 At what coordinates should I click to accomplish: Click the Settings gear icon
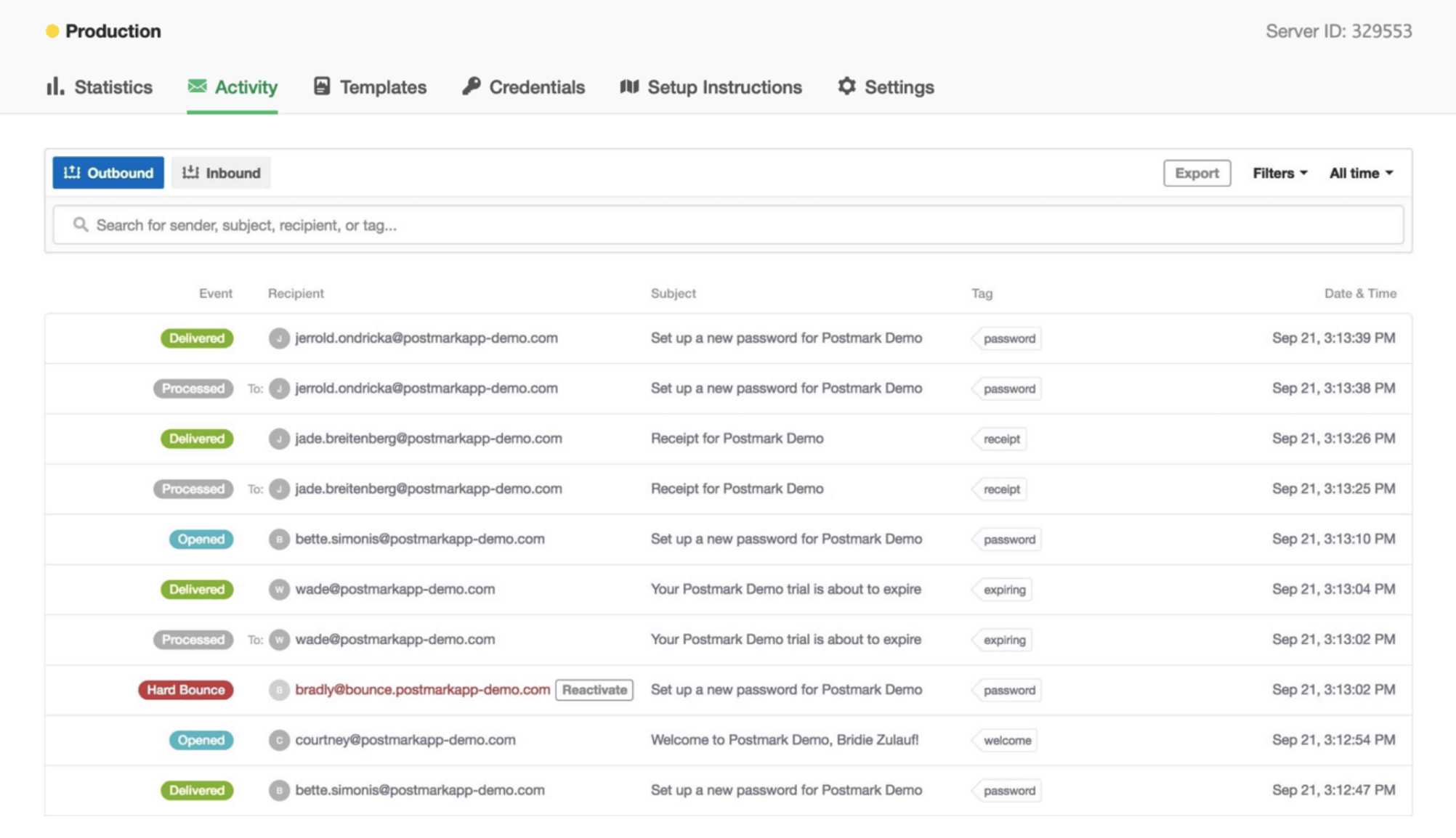(x=846, y=86)
